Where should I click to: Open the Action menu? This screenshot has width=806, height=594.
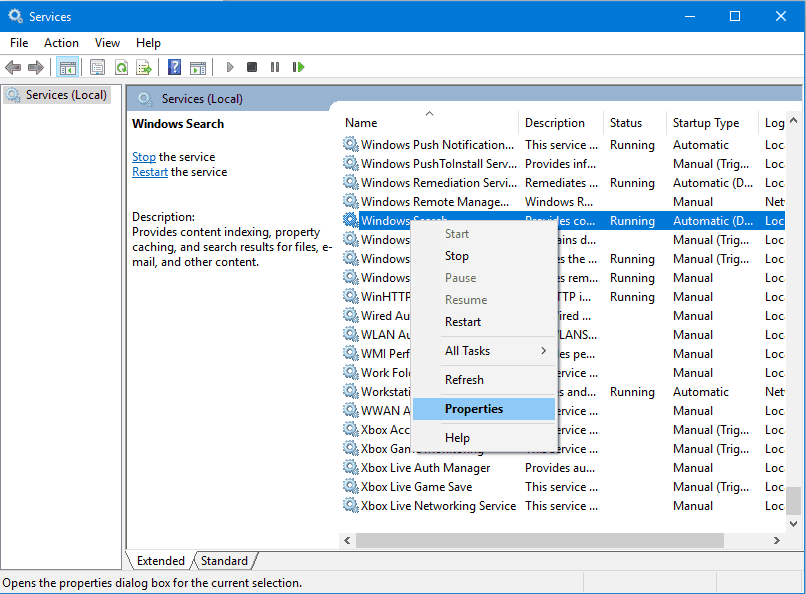(x=61, y=43)
